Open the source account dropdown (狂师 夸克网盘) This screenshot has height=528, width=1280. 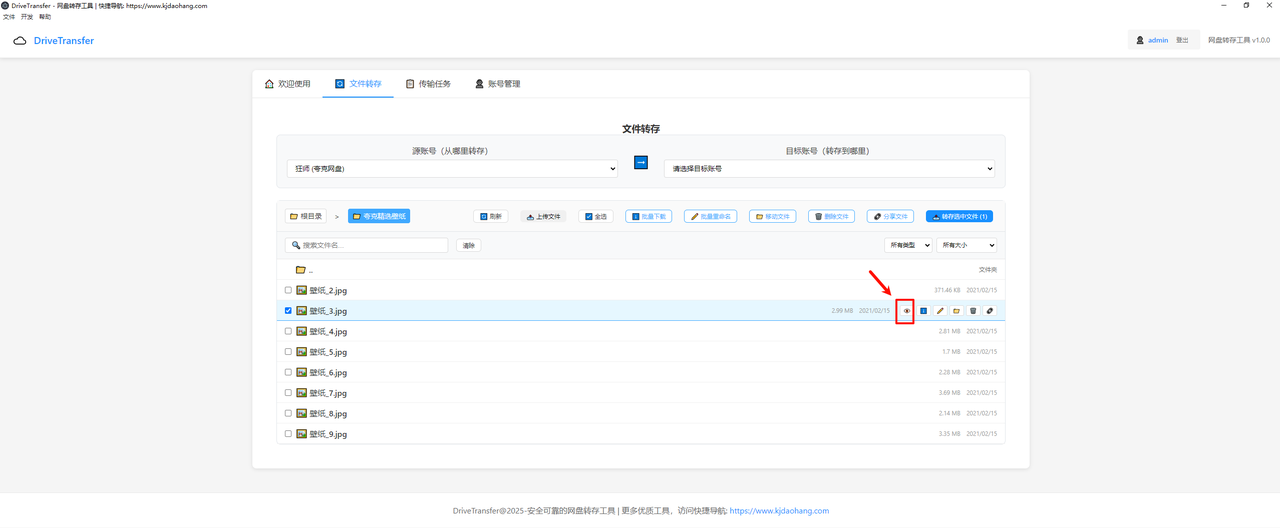(x=451, y=169)
